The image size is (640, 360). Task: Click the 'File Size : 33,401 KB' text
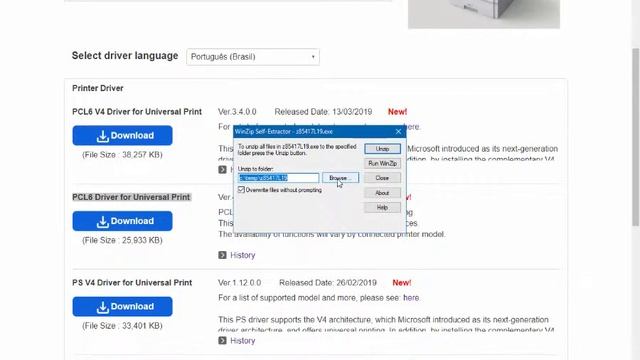[122, 326]
